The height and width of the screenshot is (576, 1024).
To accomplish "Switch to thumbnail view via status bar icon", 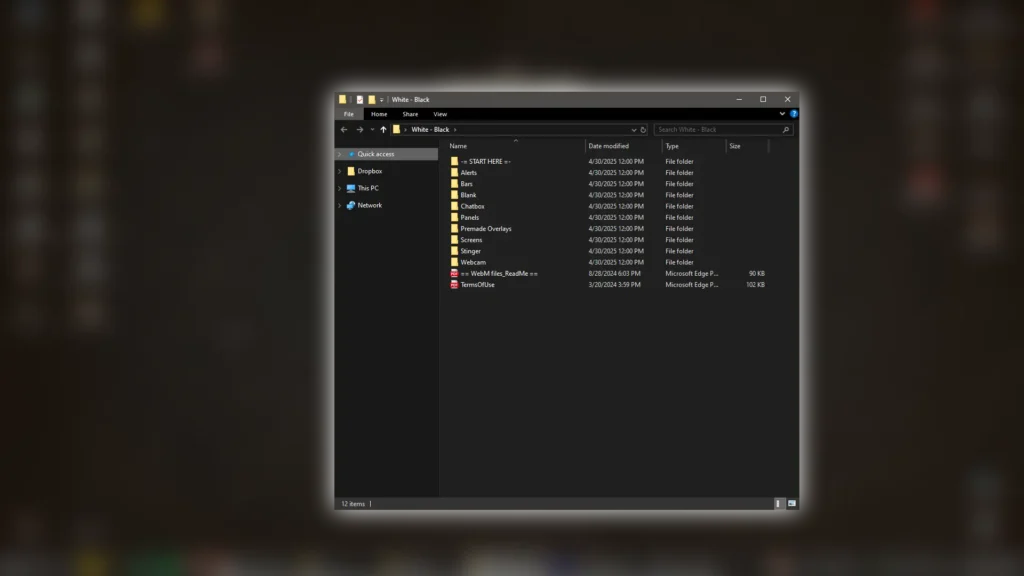I will (792, 503).
